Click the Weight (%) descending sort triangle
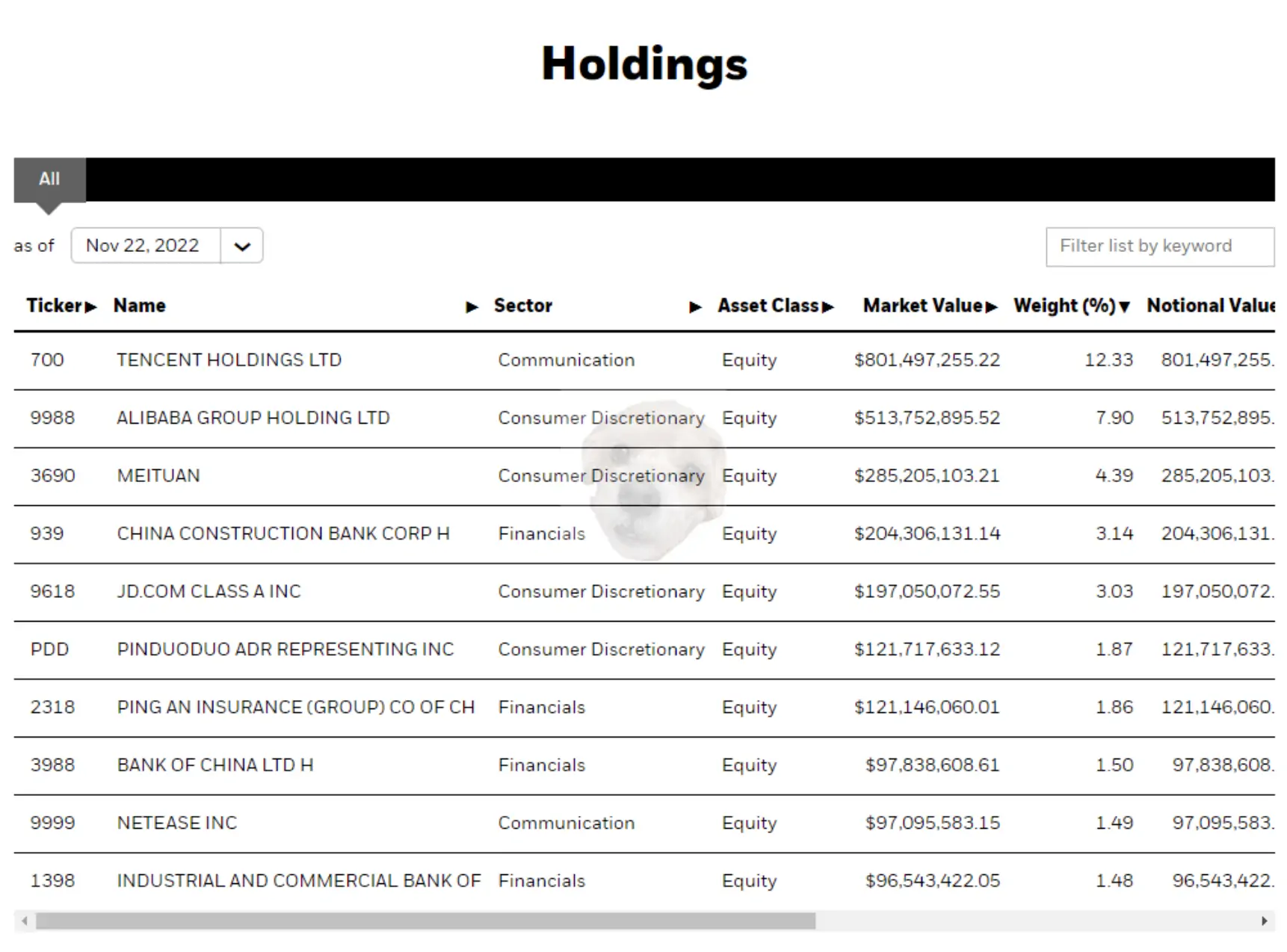The image size is (1287, 952). [1125, 306]
